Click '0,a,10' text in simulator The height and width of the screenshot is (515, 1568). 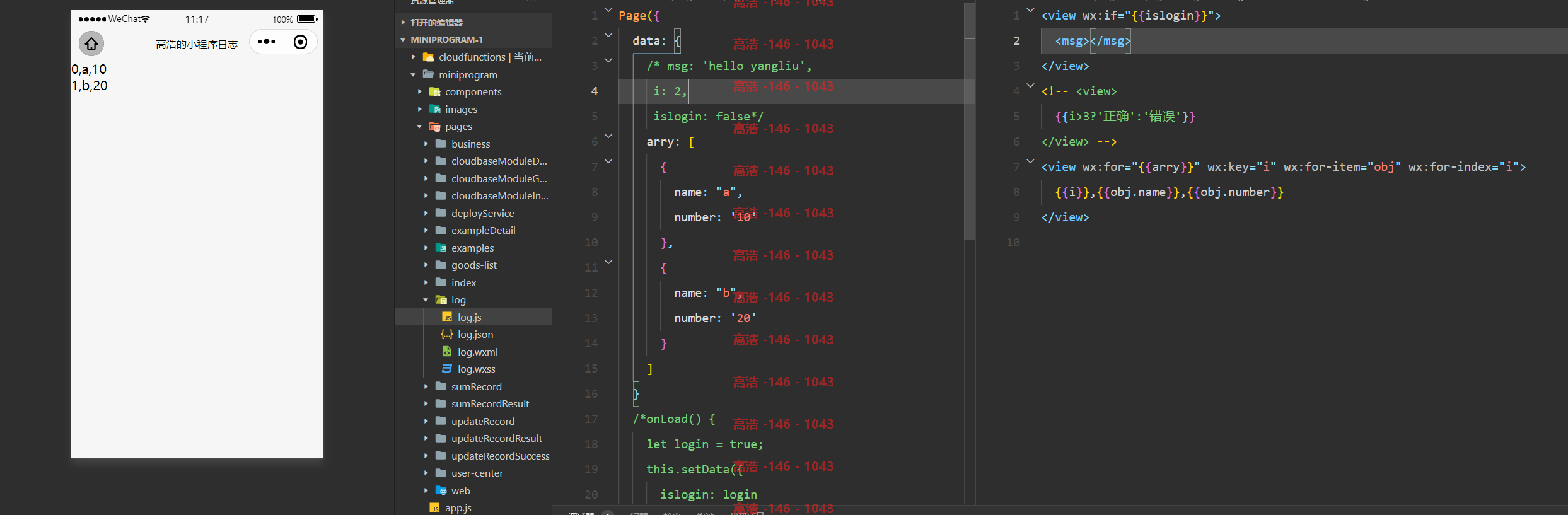tap(89, 69)
